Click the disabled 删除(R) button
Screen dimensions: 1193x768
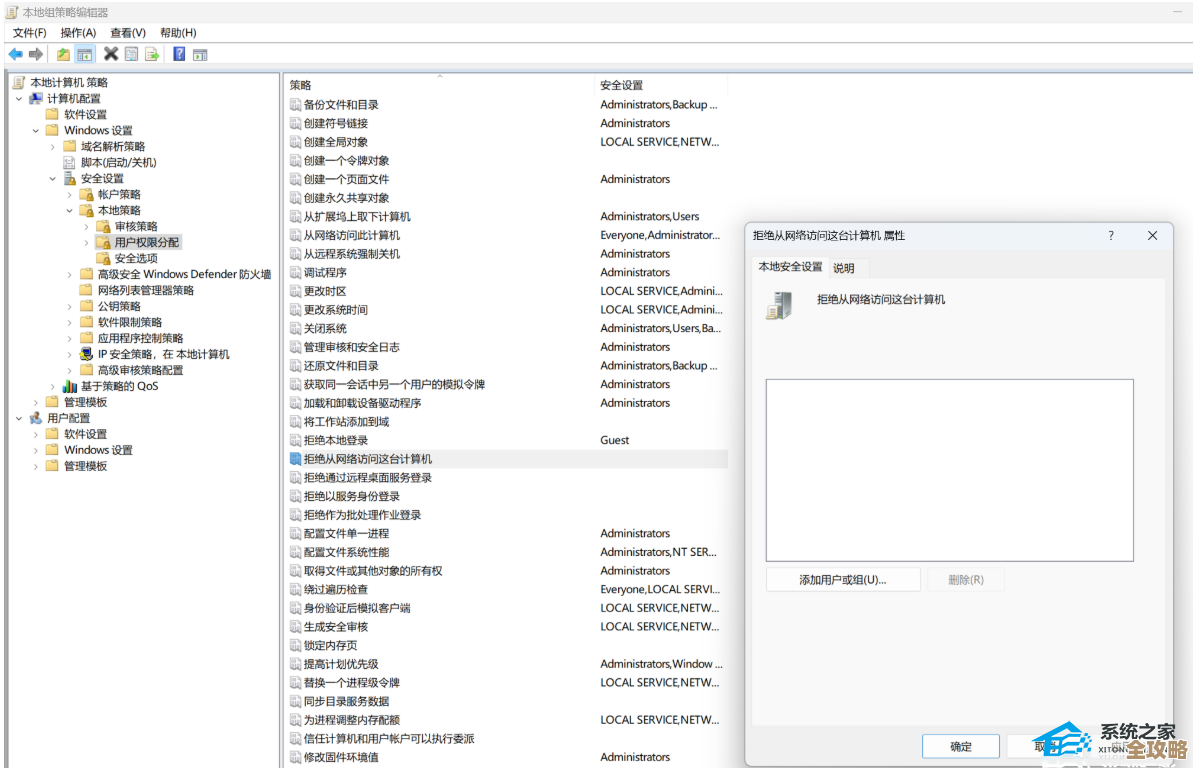click(x=965, y=579)
